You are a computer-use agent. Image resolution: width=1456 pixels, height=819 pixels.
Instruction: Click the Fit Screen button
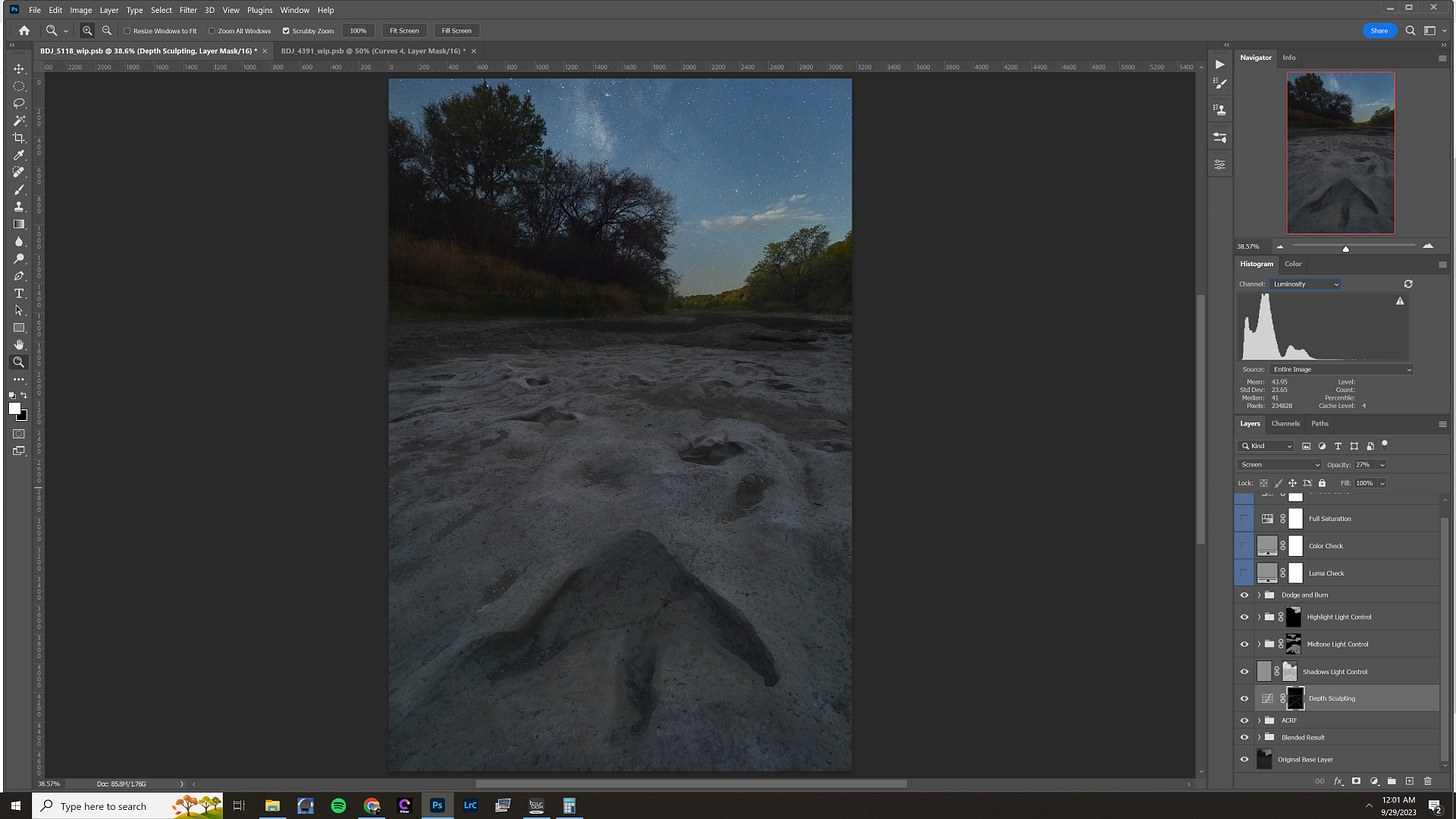click(x=404, y=31)
